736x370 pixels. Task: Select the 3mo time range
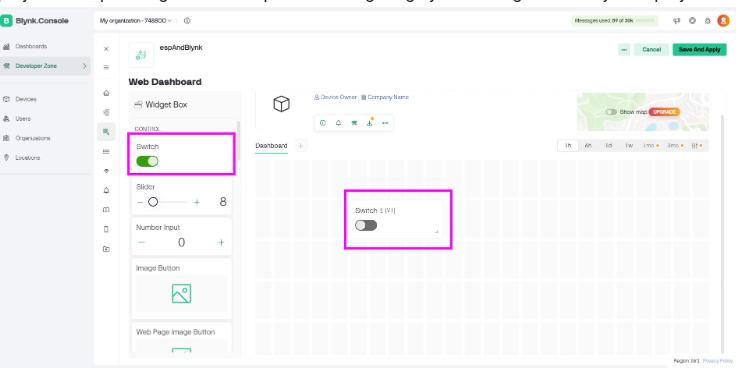(x=675, y=146)
